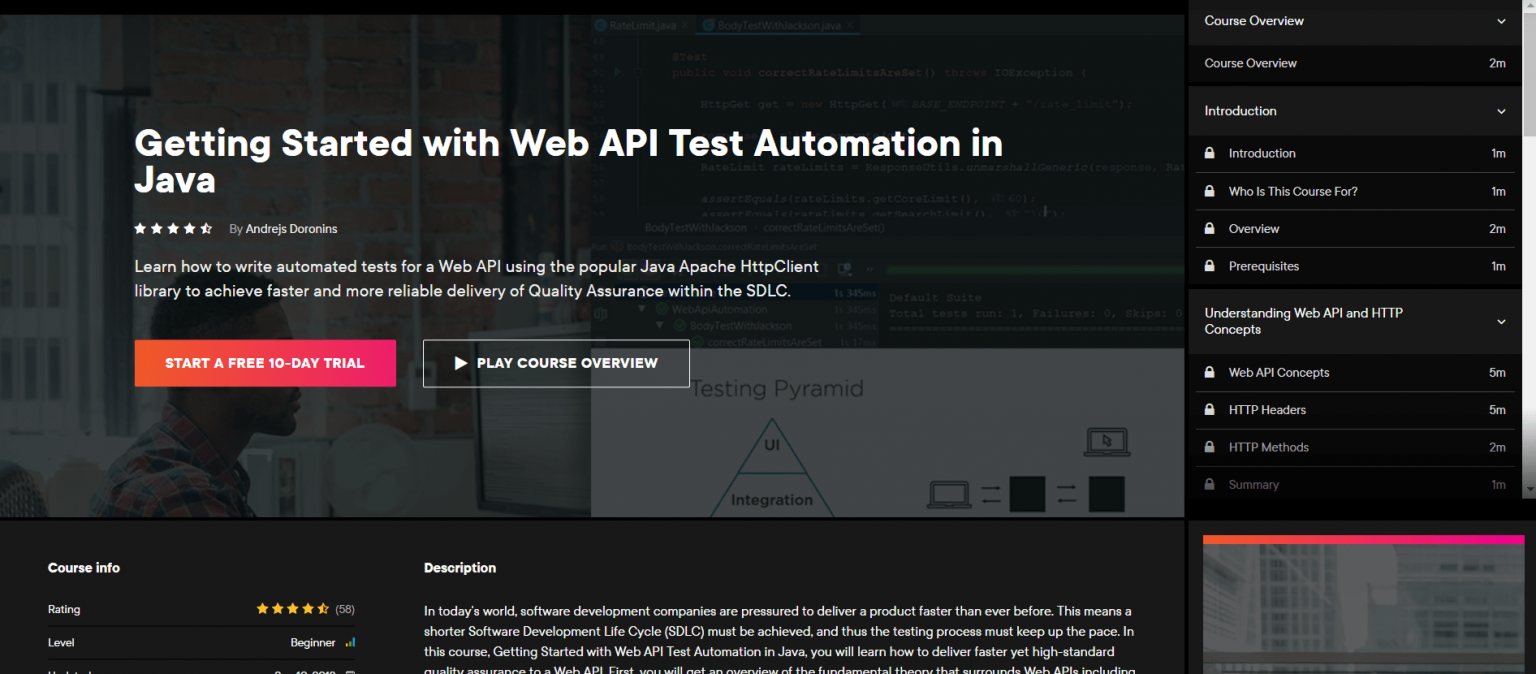The image size is (1536, 674).
Task: Select the Overview lesson in Introduction
Action: (x=1254, y=229)
